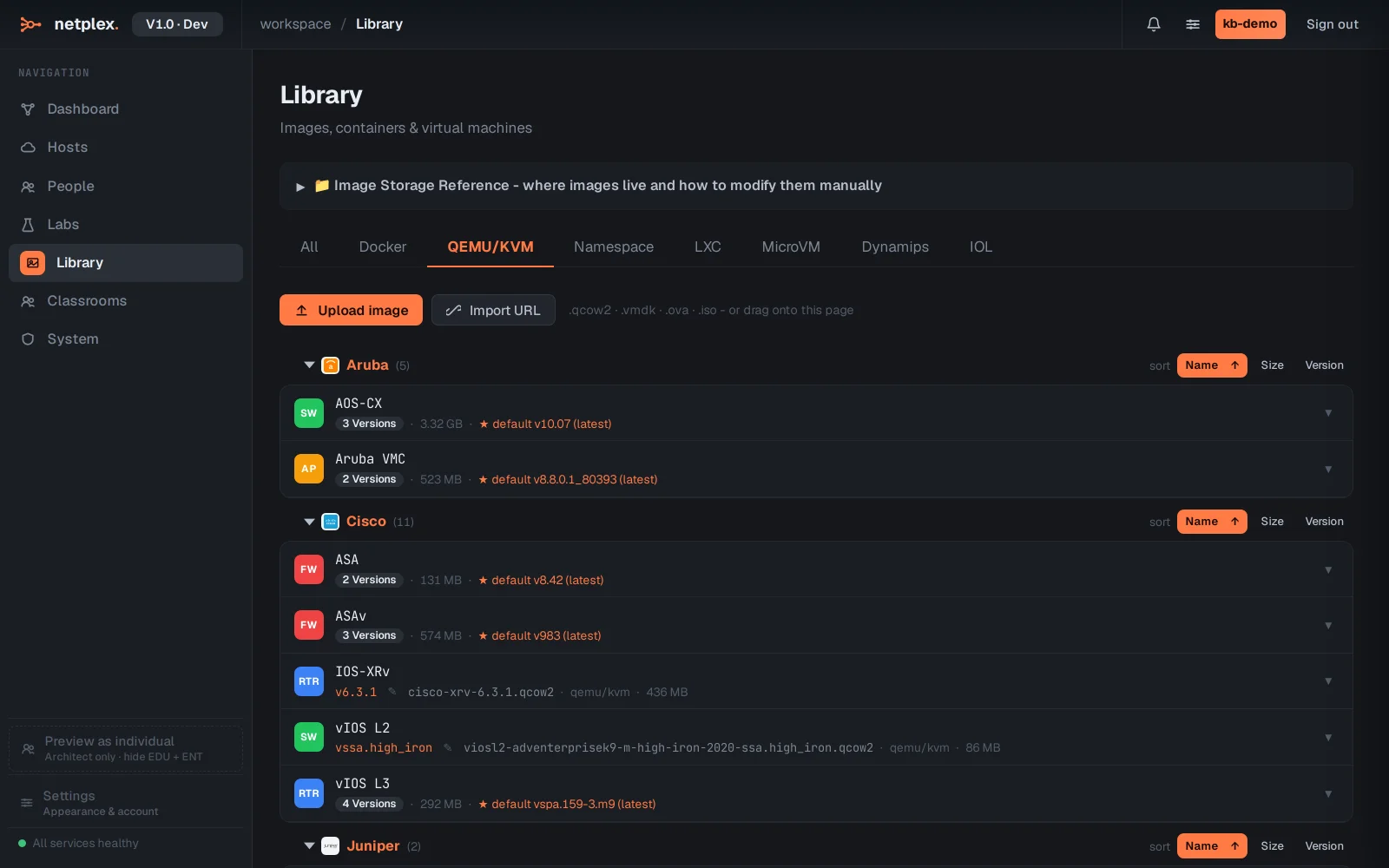Screen dimensions: 1389x868
Task: Click the Classrooms sidebar icon
Action: [x=28, y=301]
